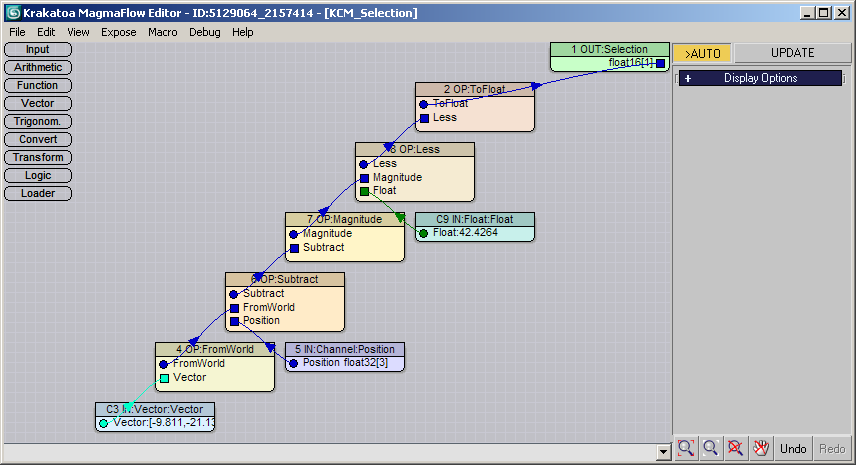Image resolution: width=856 pixels, height=465 pixels.
Task: Click the Less input socket on ToFloat node
Action: (425, 118)
